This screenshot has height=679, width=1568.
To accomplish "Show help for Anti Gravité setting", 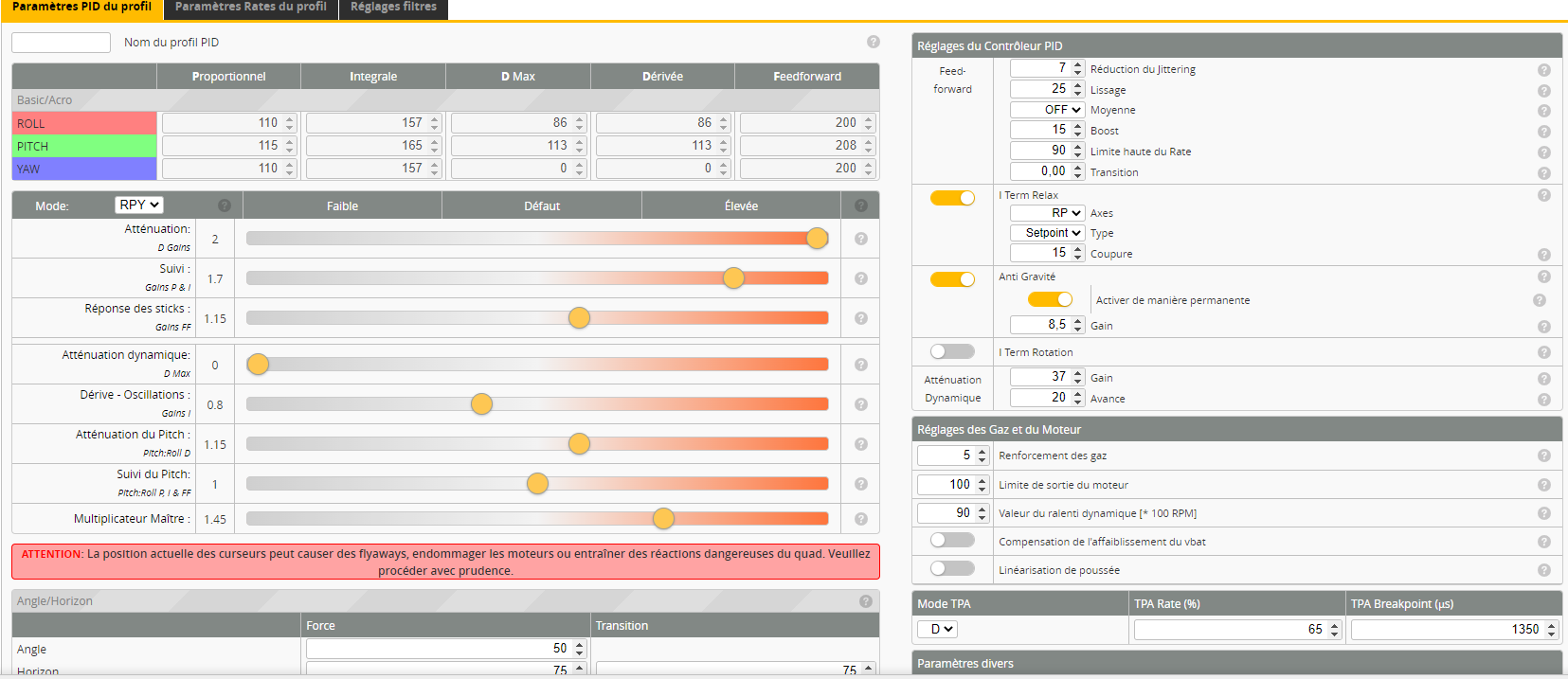I will (1544, 277).
